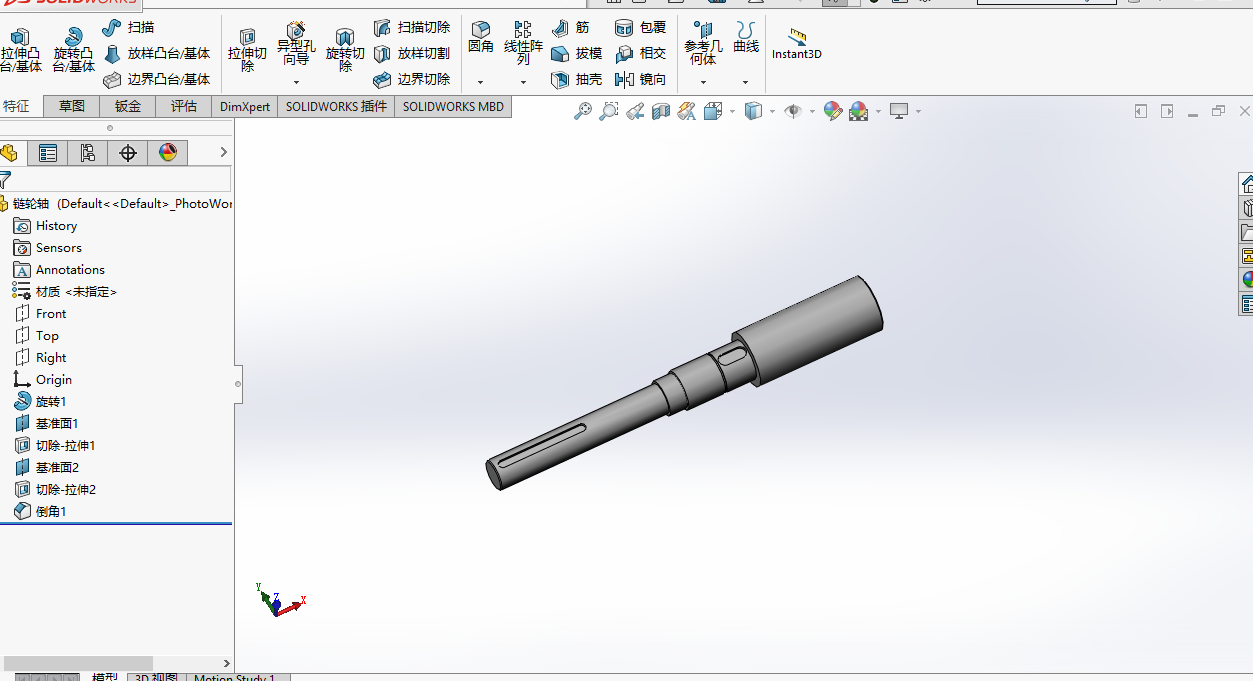This screenshot has height=681, width=1253.
Task: Open the Hide/Show Items dropdown arrow
Action: coord(812,111)
